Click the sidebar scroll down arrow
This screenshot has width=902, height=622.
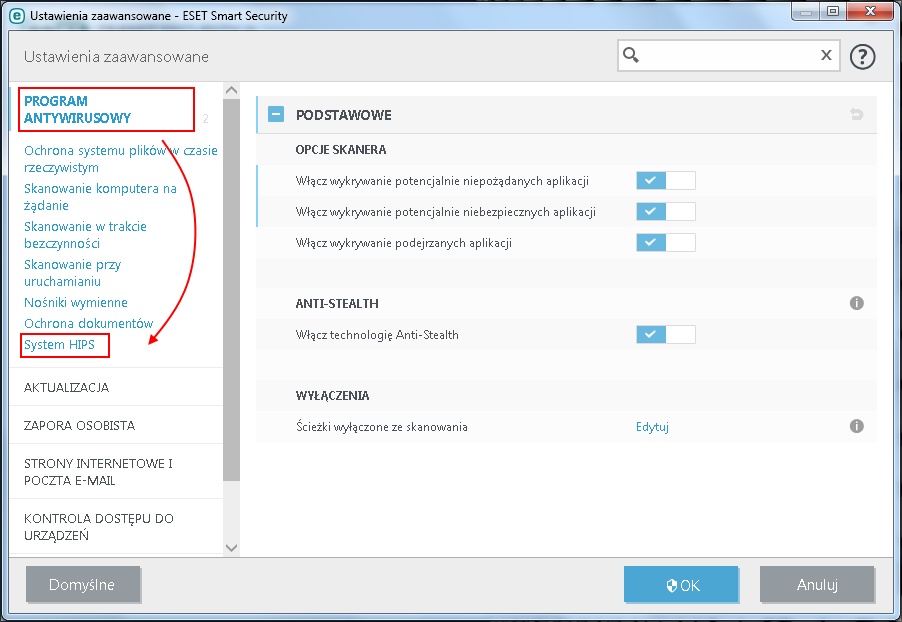232,547
